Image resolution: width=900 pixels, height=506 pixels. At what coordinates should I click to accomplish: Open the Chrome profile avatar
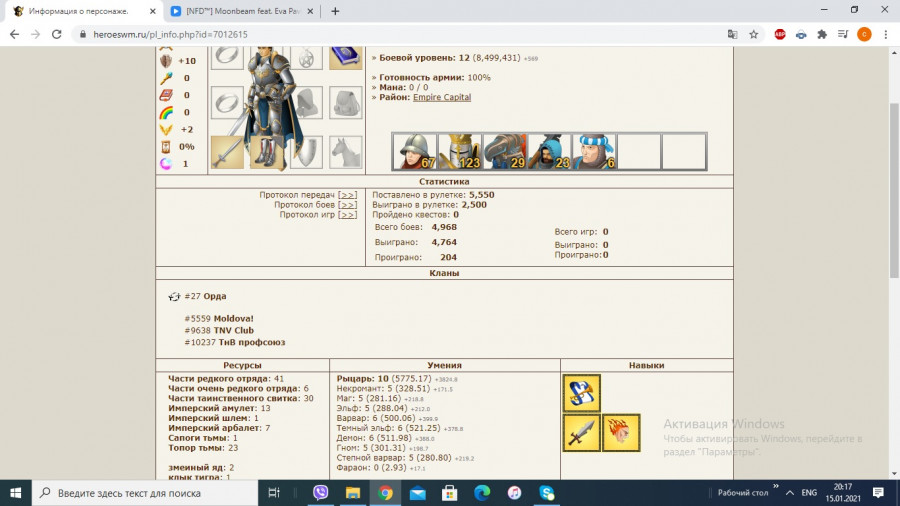864,34
